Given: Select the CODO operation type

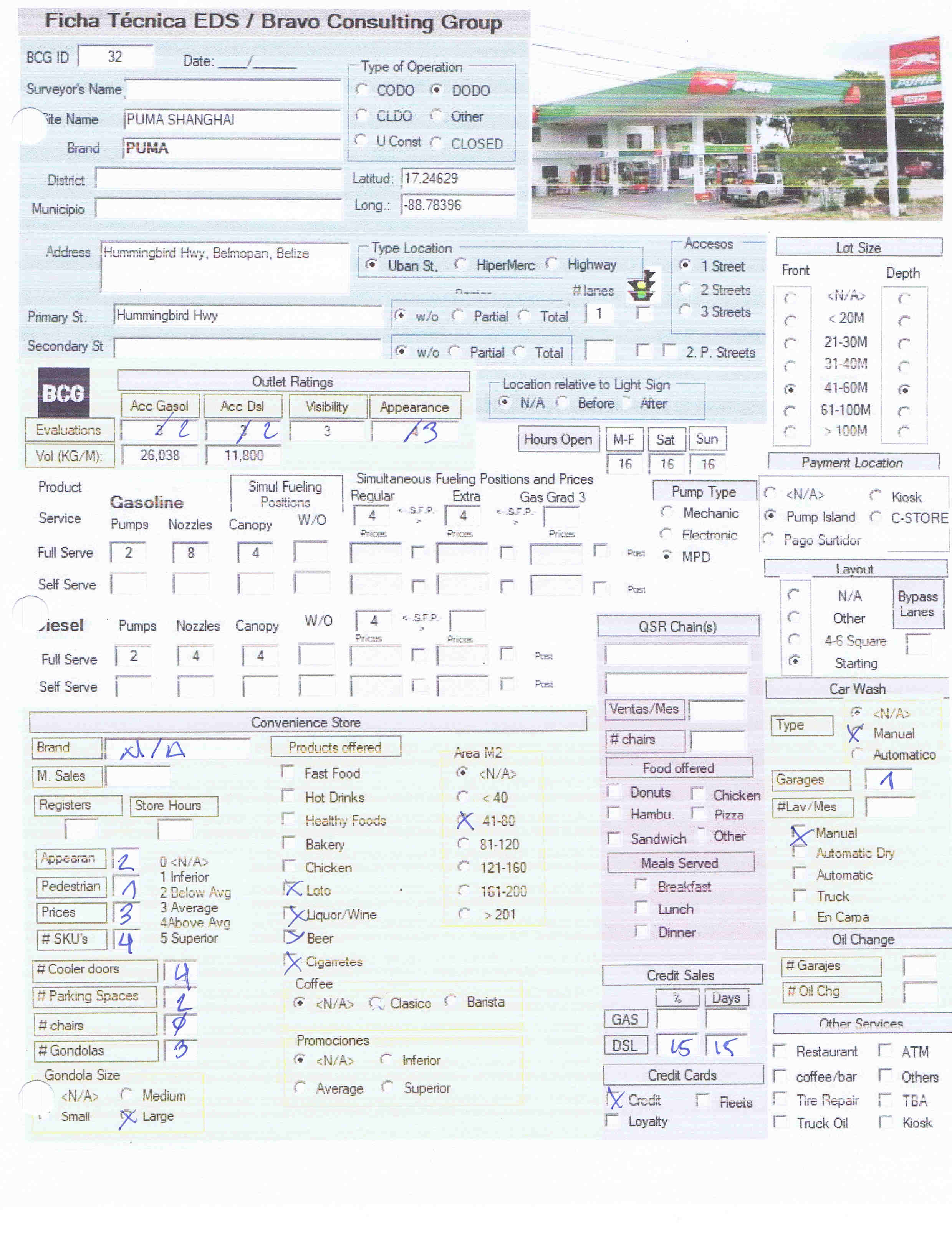Looking at the screenshot, I should (361, 89).
